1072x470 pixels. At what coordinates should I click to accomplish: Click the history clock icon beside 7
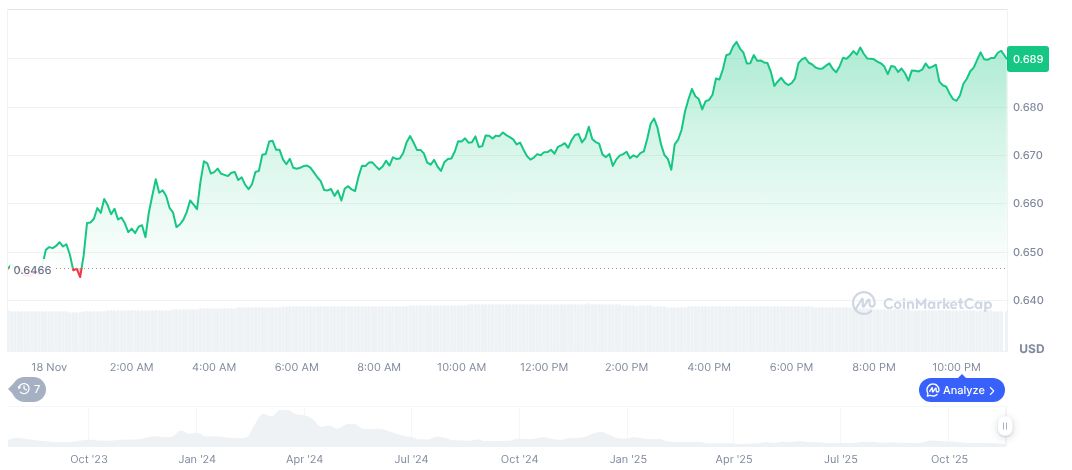tap(21, 389)
